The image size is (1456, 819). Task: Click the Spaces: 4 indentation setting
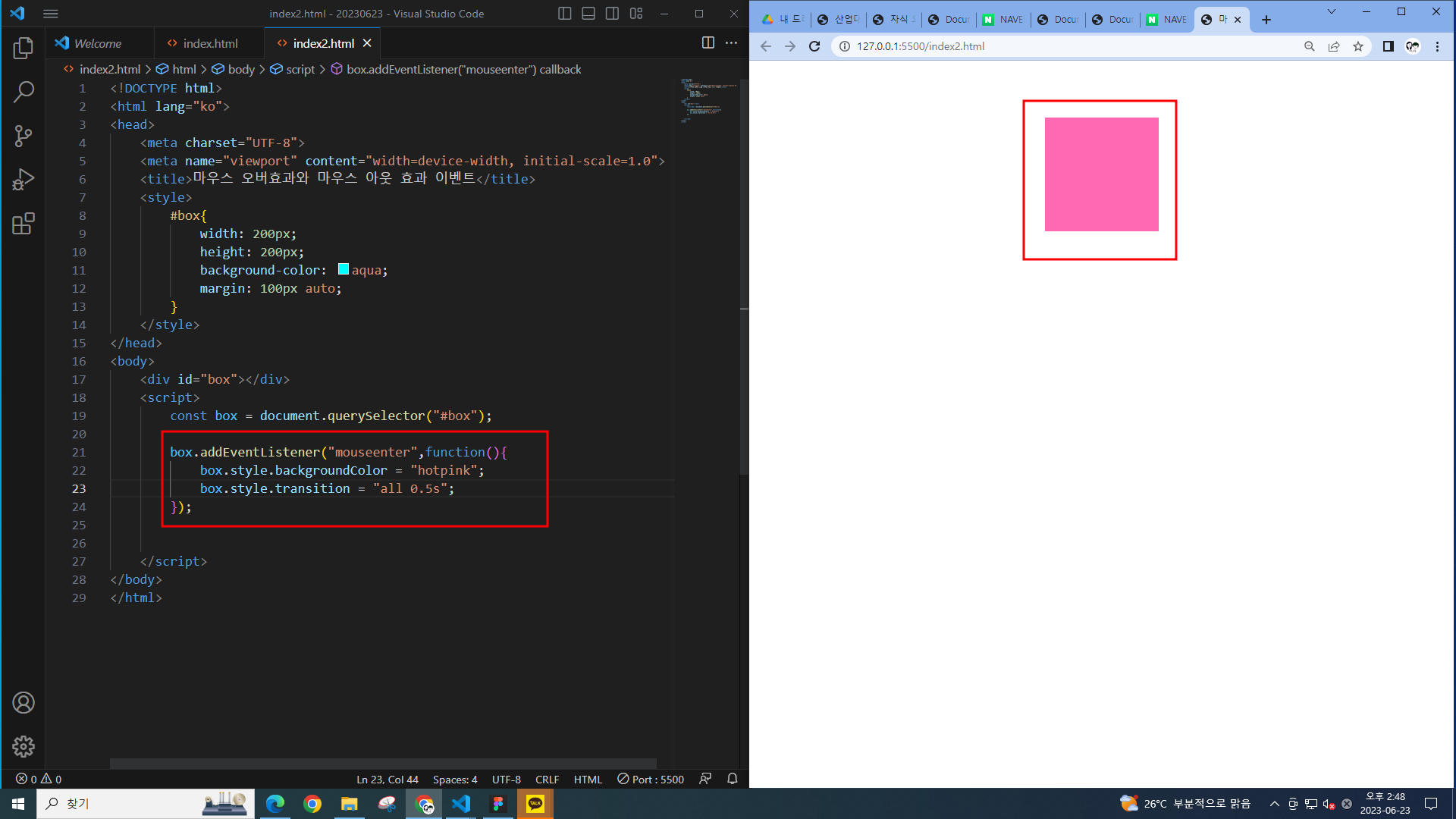(455, 779)
